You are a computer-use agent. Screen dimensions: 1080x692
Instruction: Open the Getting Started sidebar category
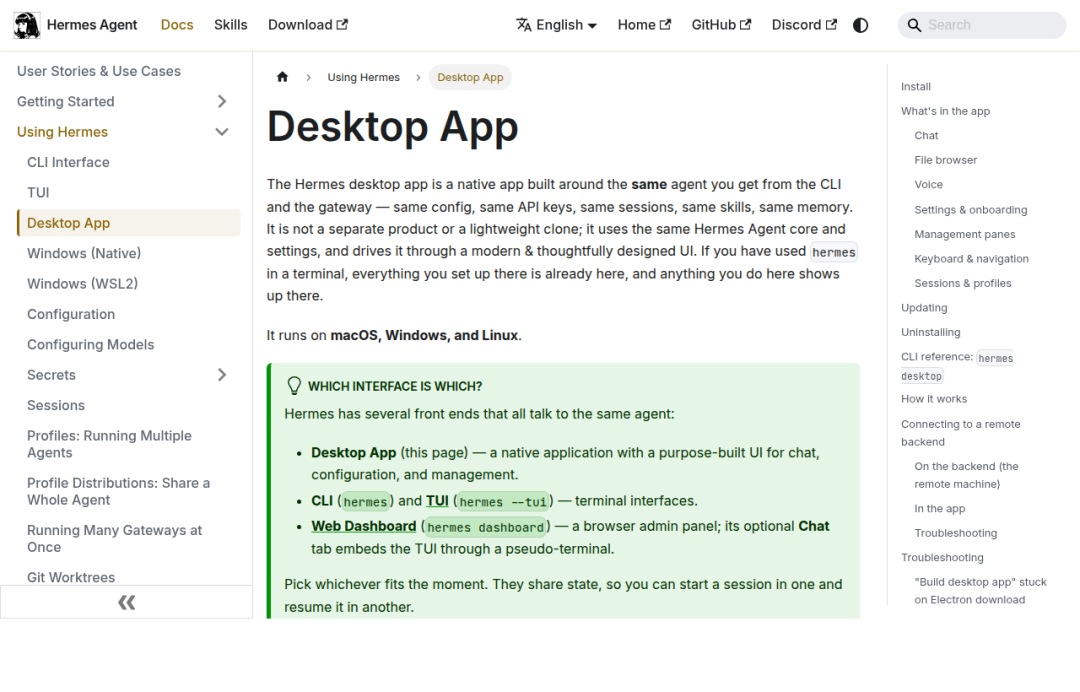(x=66, y=101)
